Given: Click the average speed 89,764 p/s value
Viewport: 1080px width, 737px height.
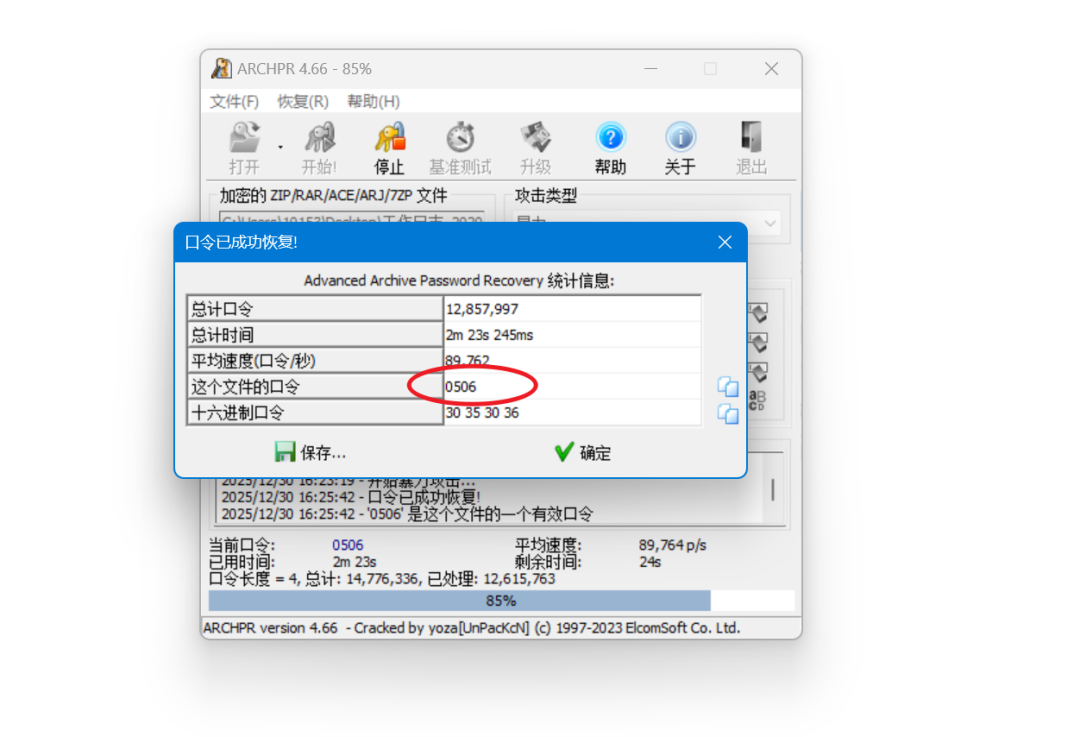Looking at the screenshot, I should [x=672, y=545].
